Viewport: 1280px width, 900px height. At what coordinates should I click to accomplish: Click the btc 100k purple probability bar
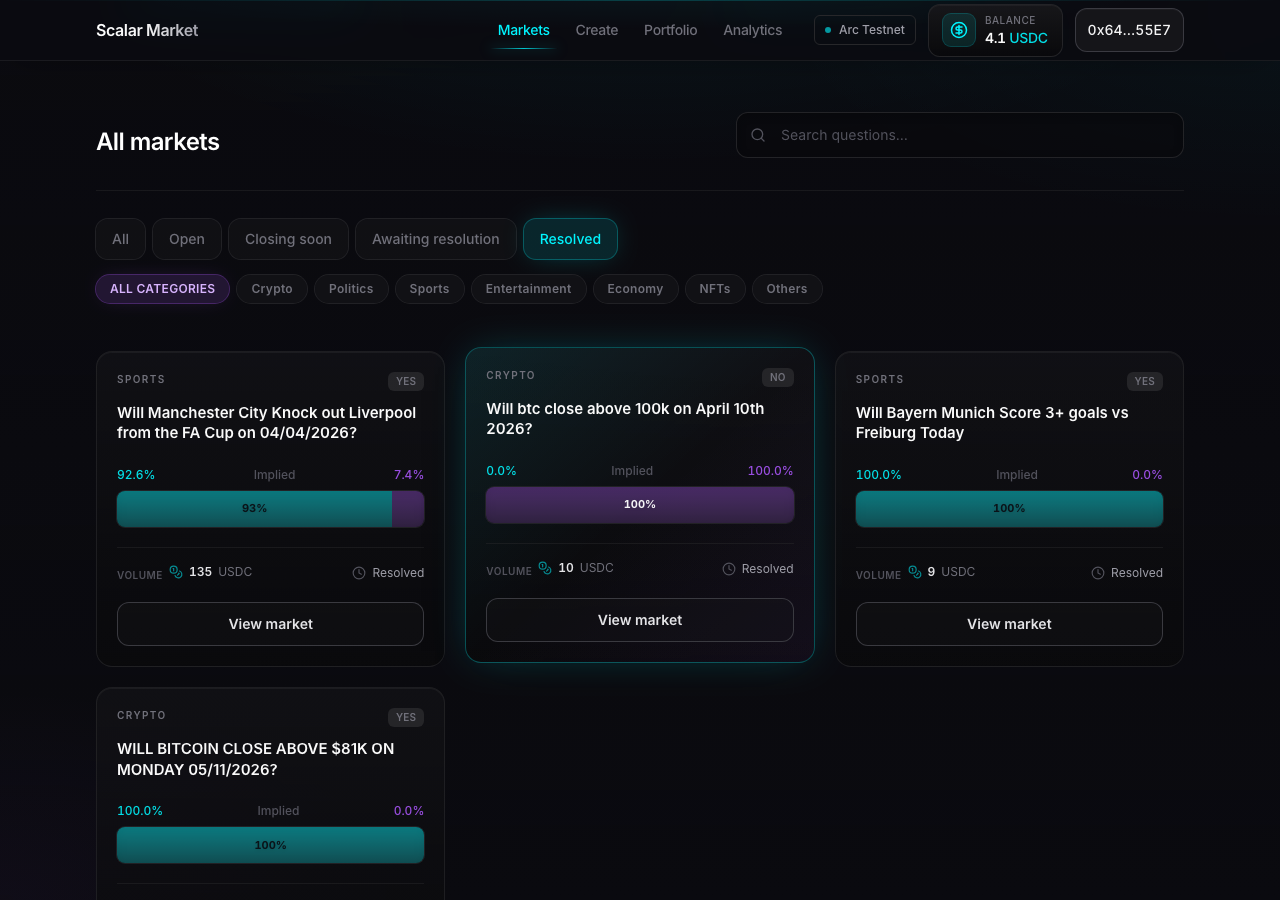(x=640, y=505)
